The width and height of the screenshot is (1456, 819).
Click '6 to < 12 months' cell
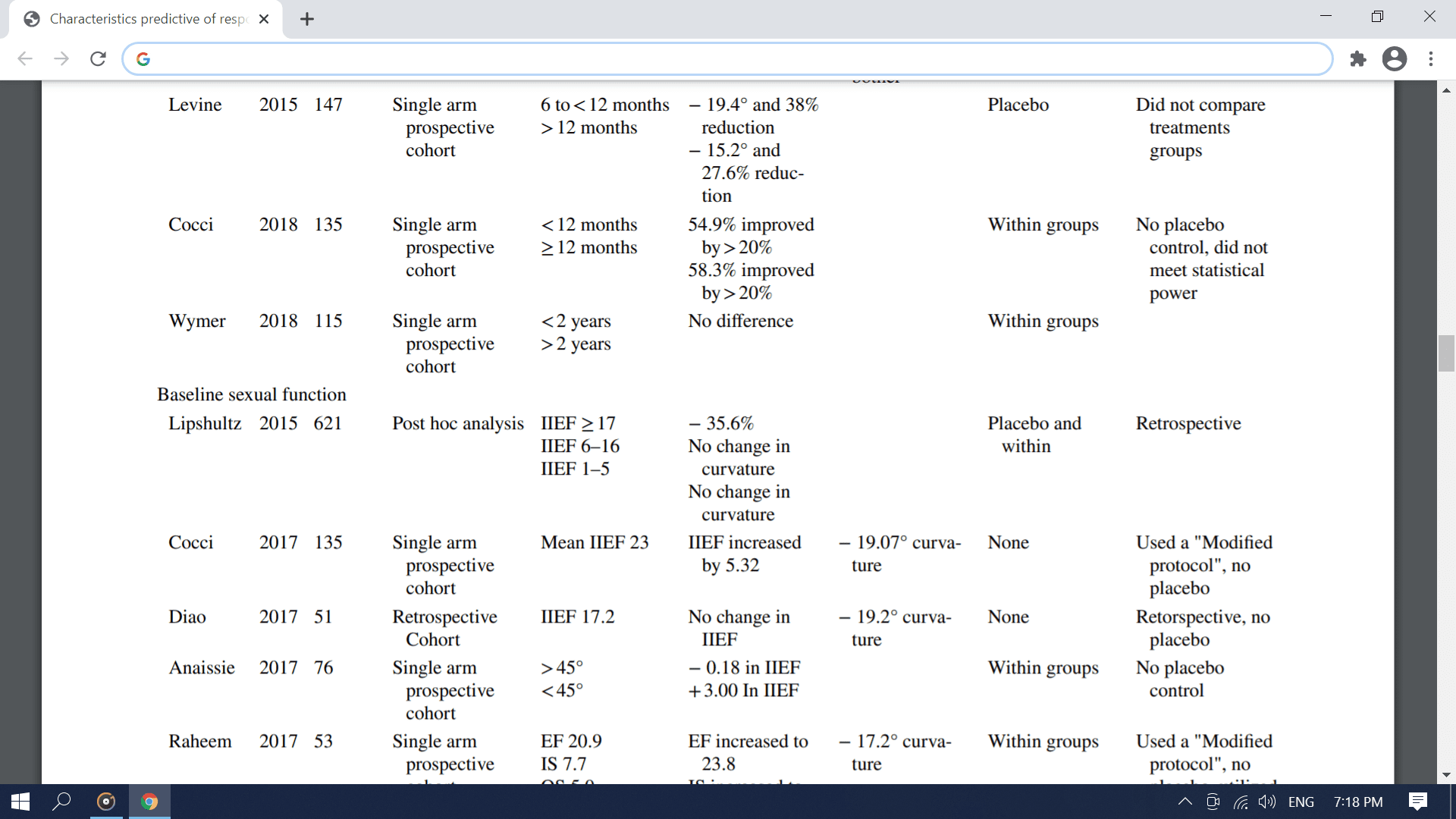(605, 105)
